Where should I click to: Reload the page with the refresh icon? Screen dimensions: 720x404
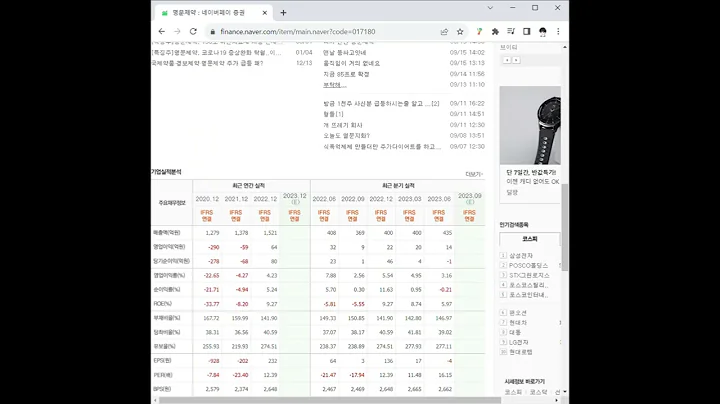pos(193,32)
